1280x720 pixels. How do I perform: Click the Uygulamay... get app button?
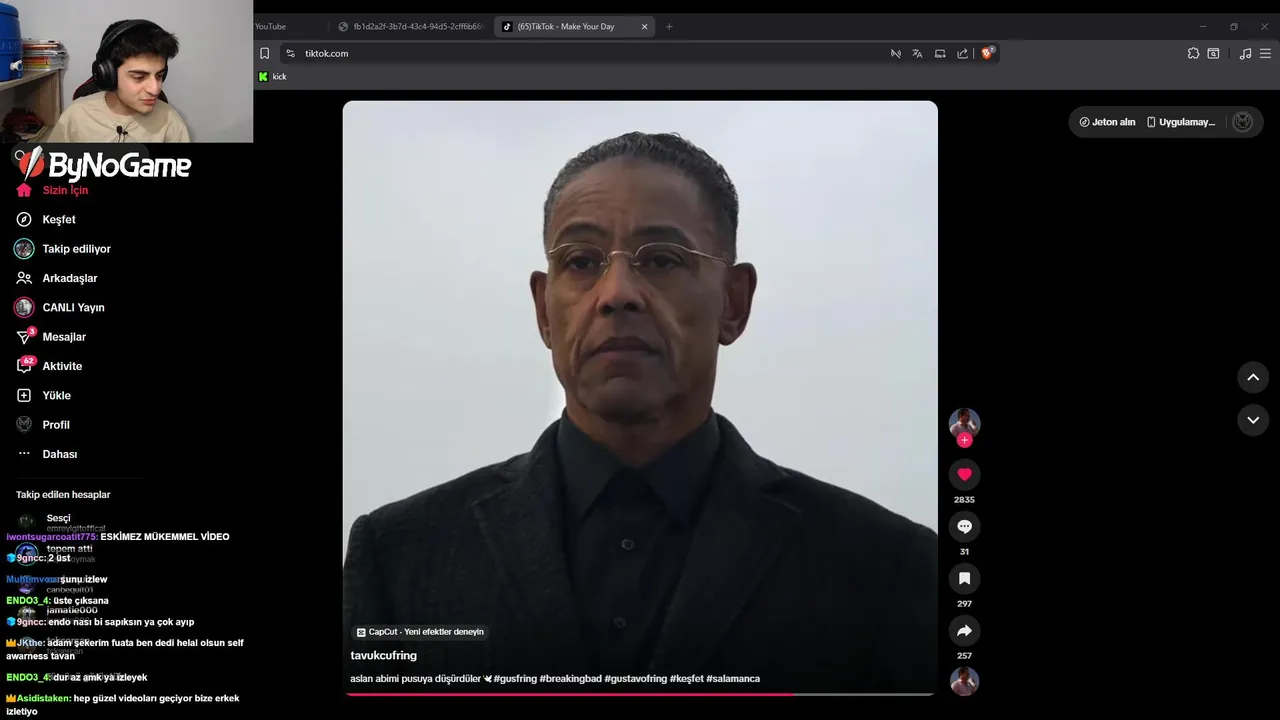pyautogui.click(x=1180, y=122)
